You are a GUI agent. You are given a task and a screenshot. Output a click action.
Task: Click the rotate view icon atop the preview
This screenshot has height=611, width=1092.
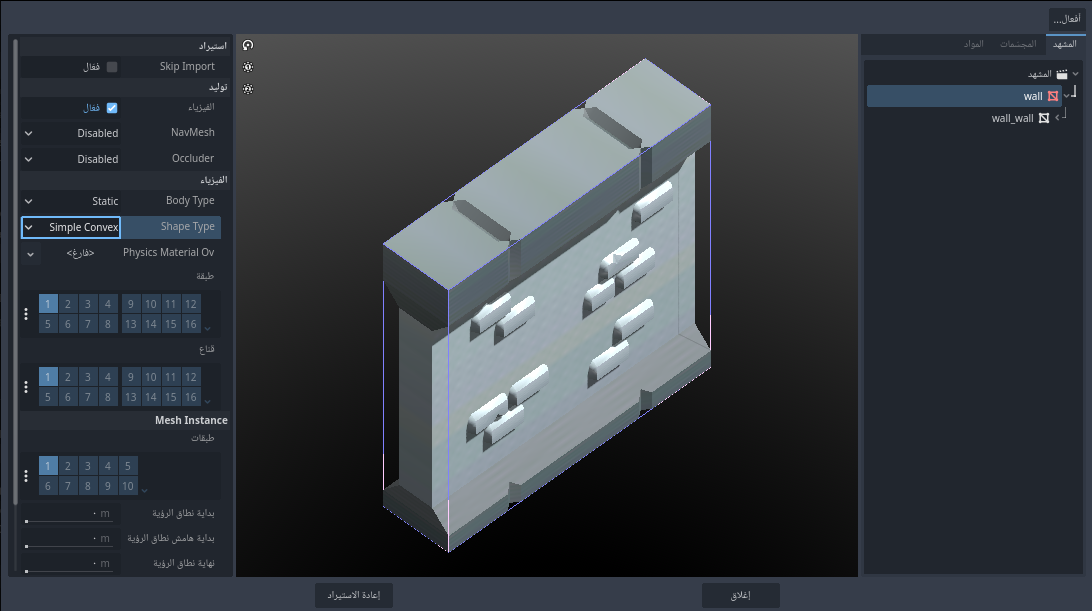point(248,45)
